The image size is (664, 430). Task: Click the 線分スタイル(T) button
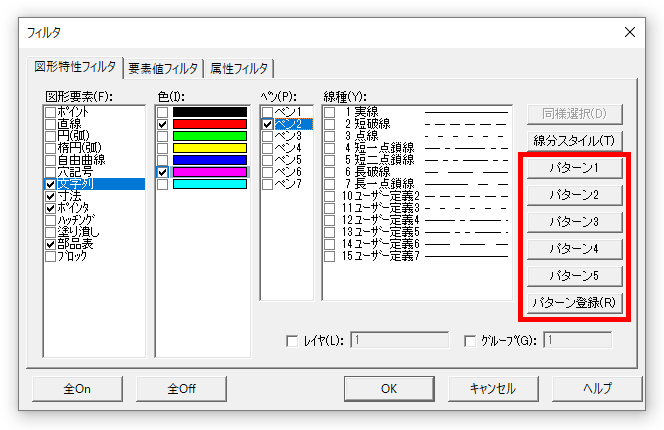click(574, 141)
